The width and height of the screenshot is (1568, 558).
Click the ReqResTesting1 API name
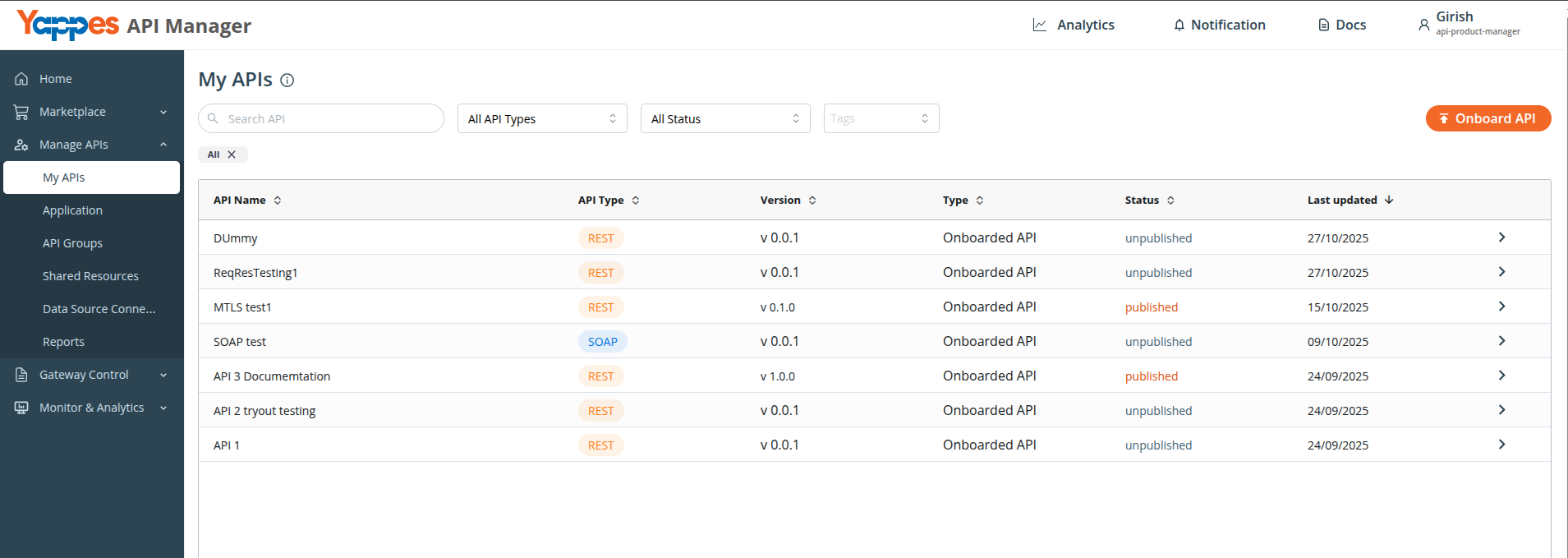pos(255,273)
